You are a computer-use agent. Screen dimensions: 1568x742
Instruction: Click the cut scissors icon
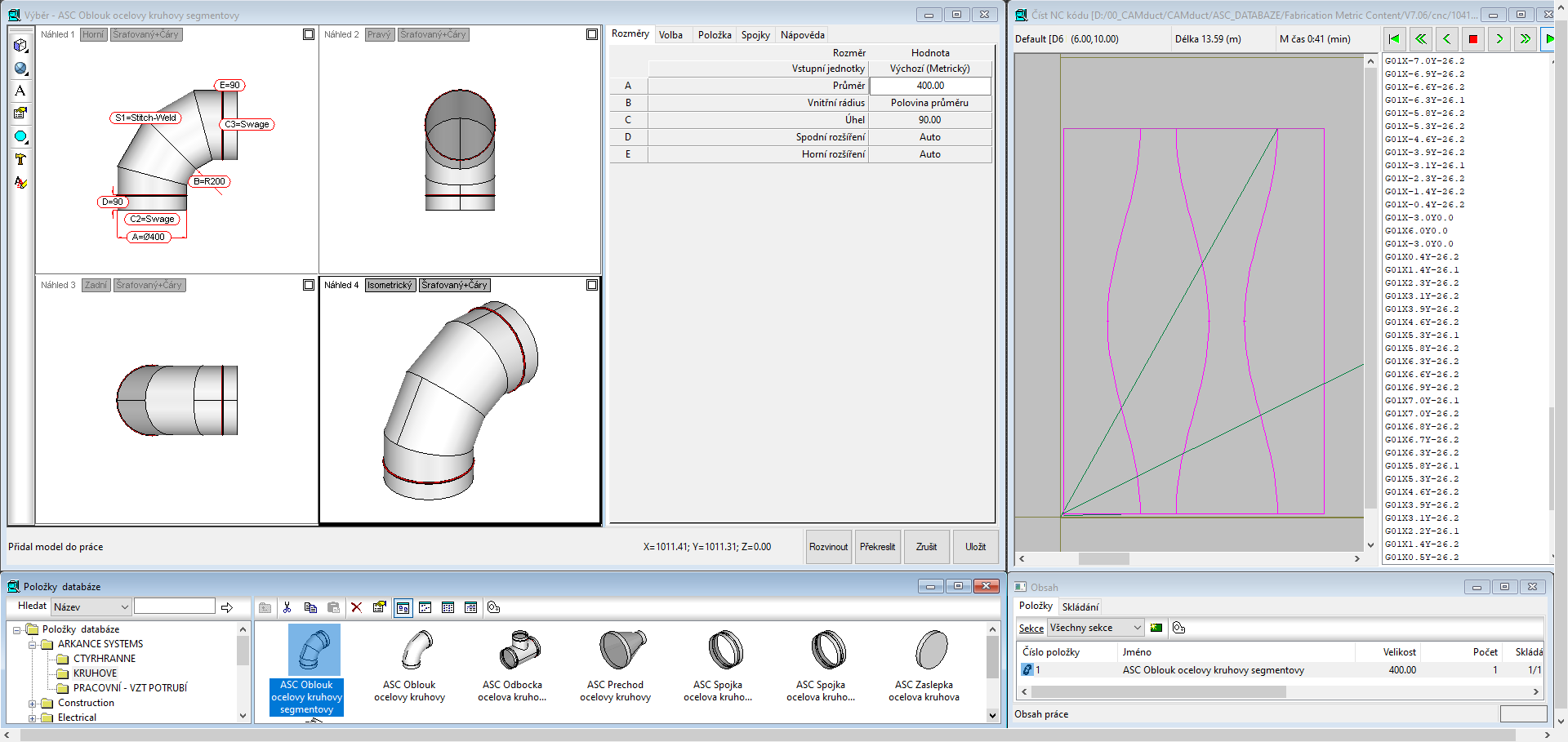click(x=287, y=607)
